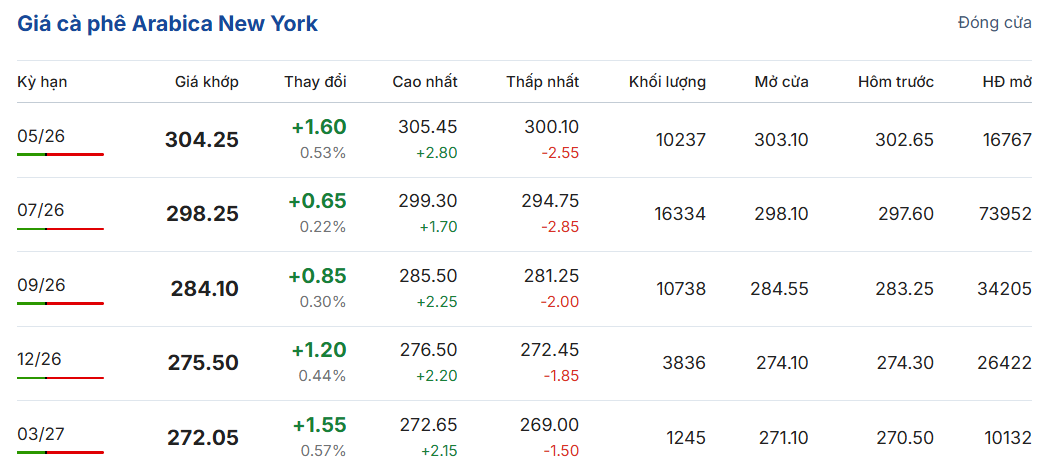The image size is (1056, 466).
Task: Click the +1.55 change value
Action: pos(320,425)
